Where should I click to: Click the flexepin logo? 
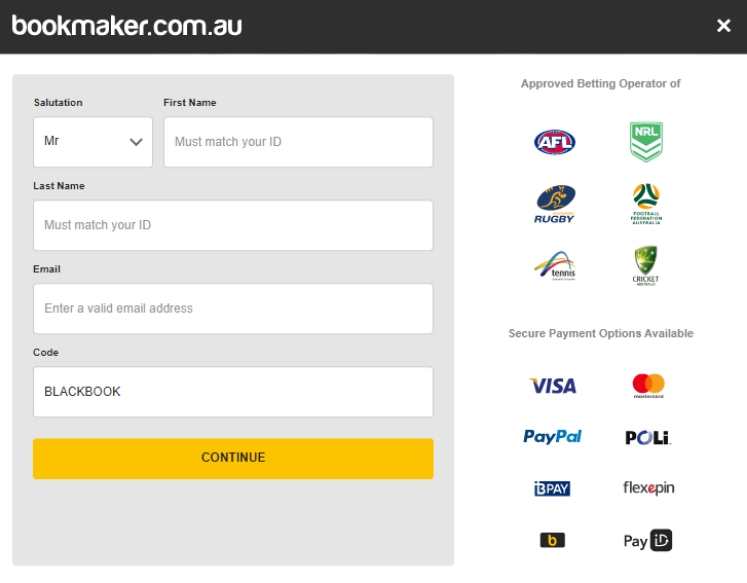[648, 488]
